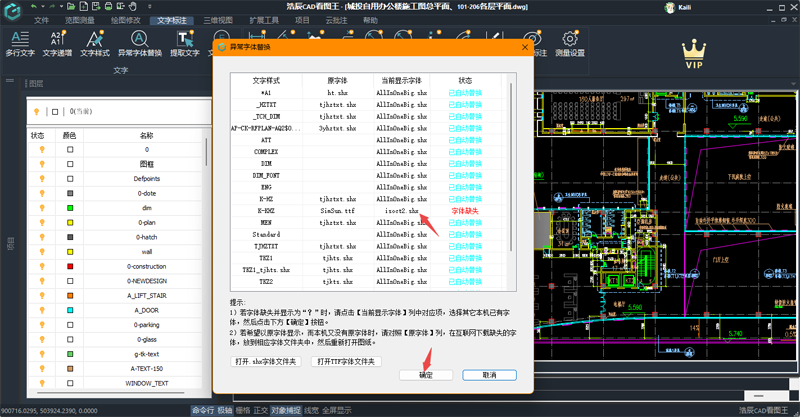This screenshot has height=417, width=800.
Task: Select the 文字递增 tool icon
Action: coord(57,38)
